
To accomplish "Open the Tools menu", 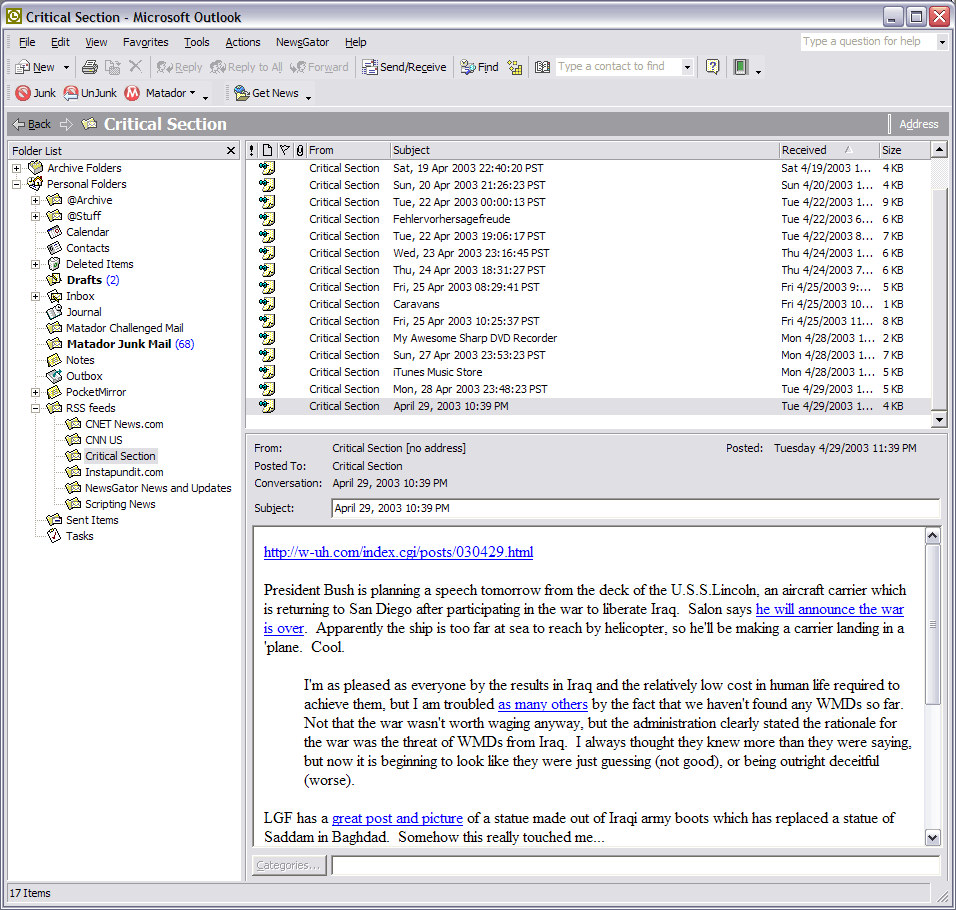I will pyautogui.click(x=196, y=42).
